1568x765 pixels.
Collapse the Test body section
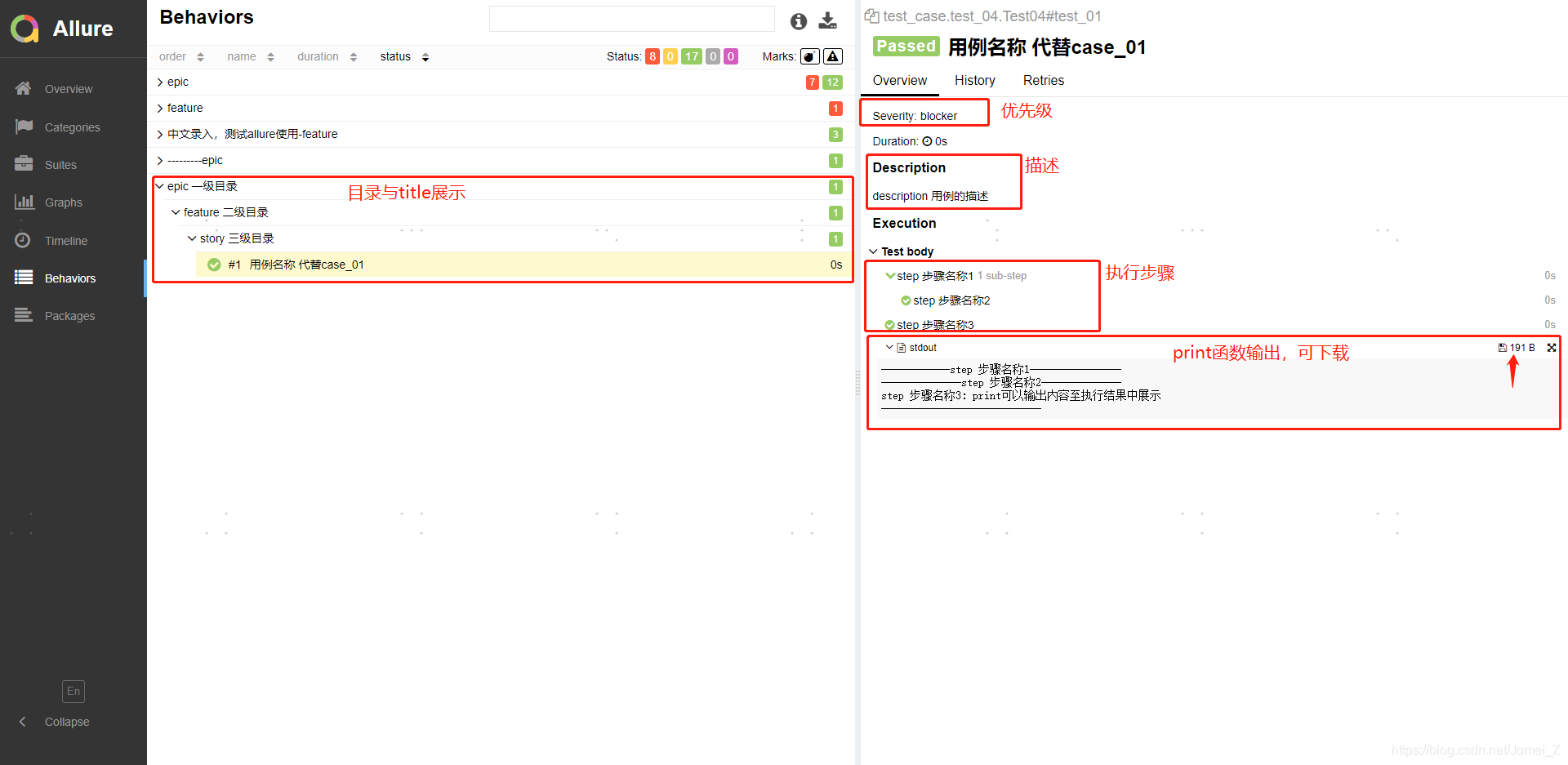902,251
